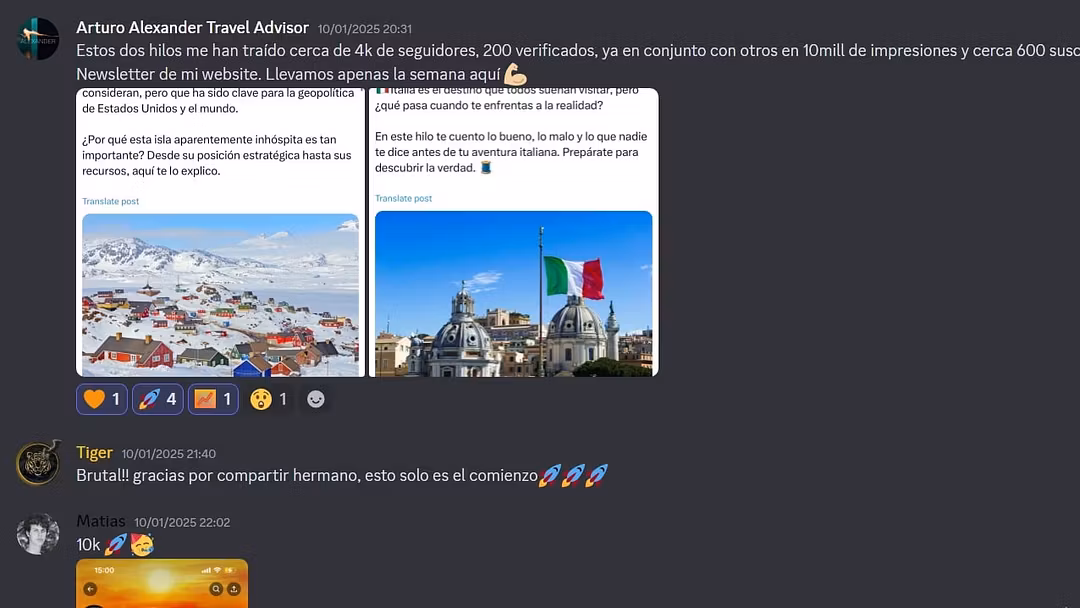This screenshot has width=1080, height=608.
Task: Click Arturo Alexander Travel Advisor's avatar
Action: (38, 39)
